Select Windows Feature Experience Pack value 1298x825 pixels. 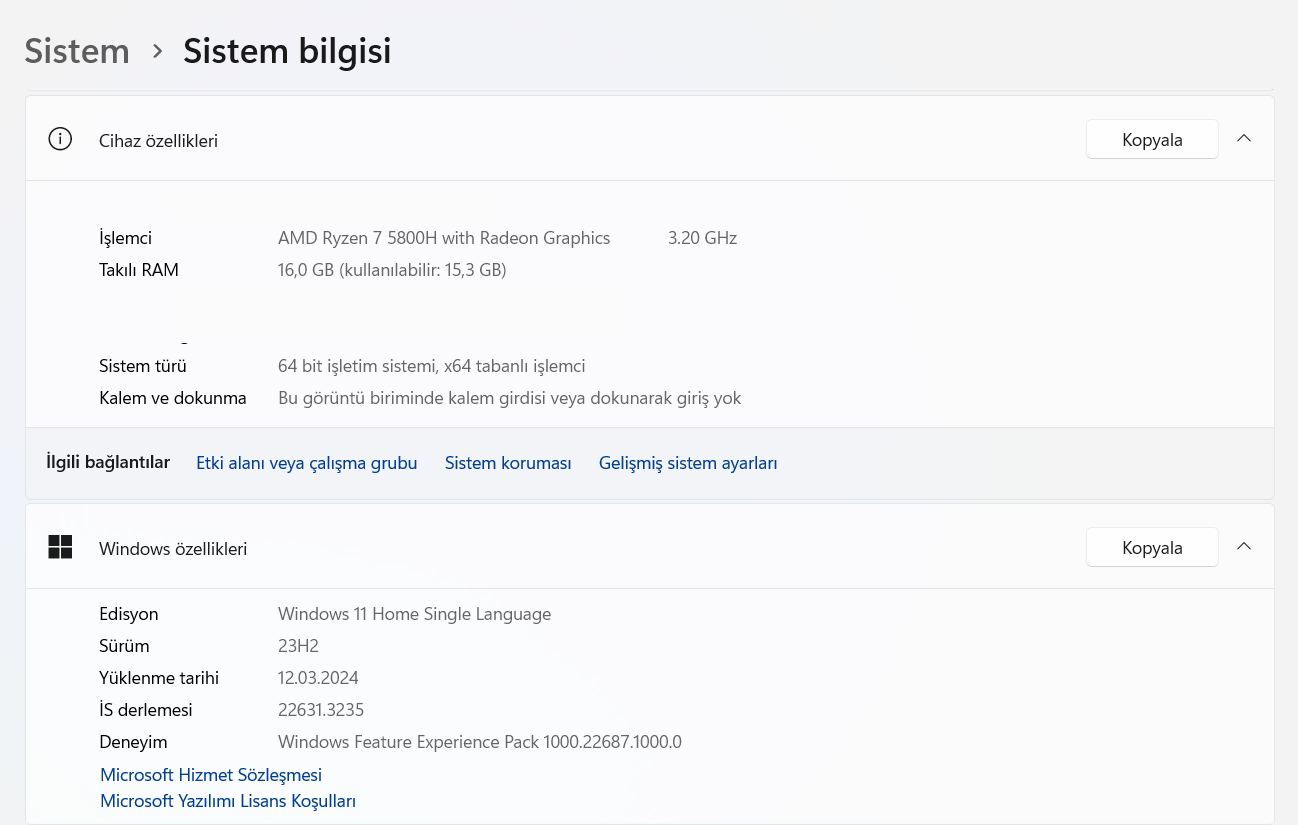(x=480, y=742)
